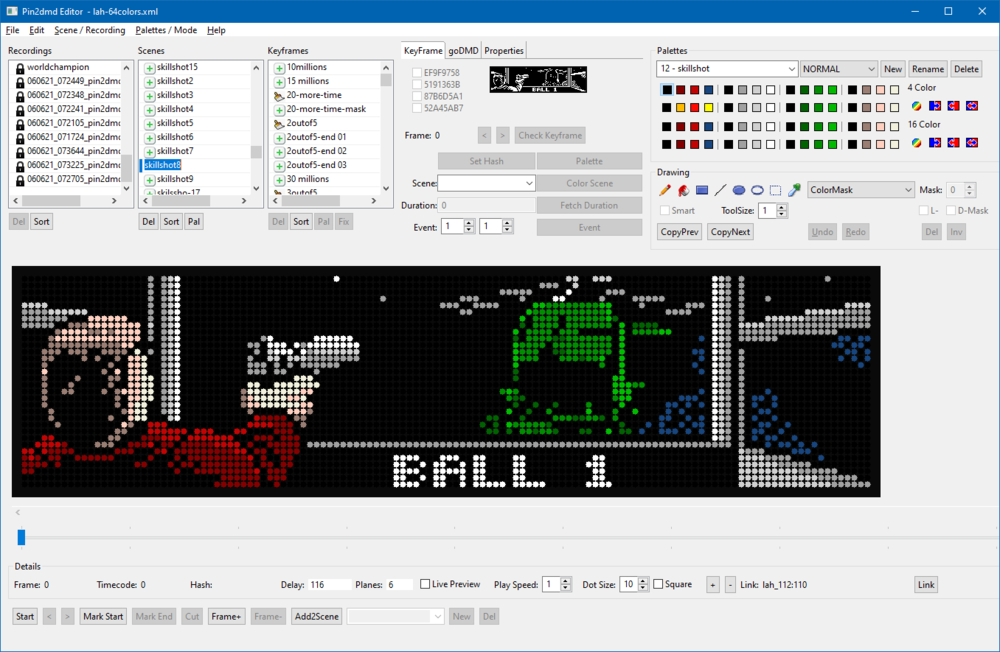This screenshot has width=1000, height=652.
Task: Pick the orange palette swatch
Action: [x=680, y=107]
